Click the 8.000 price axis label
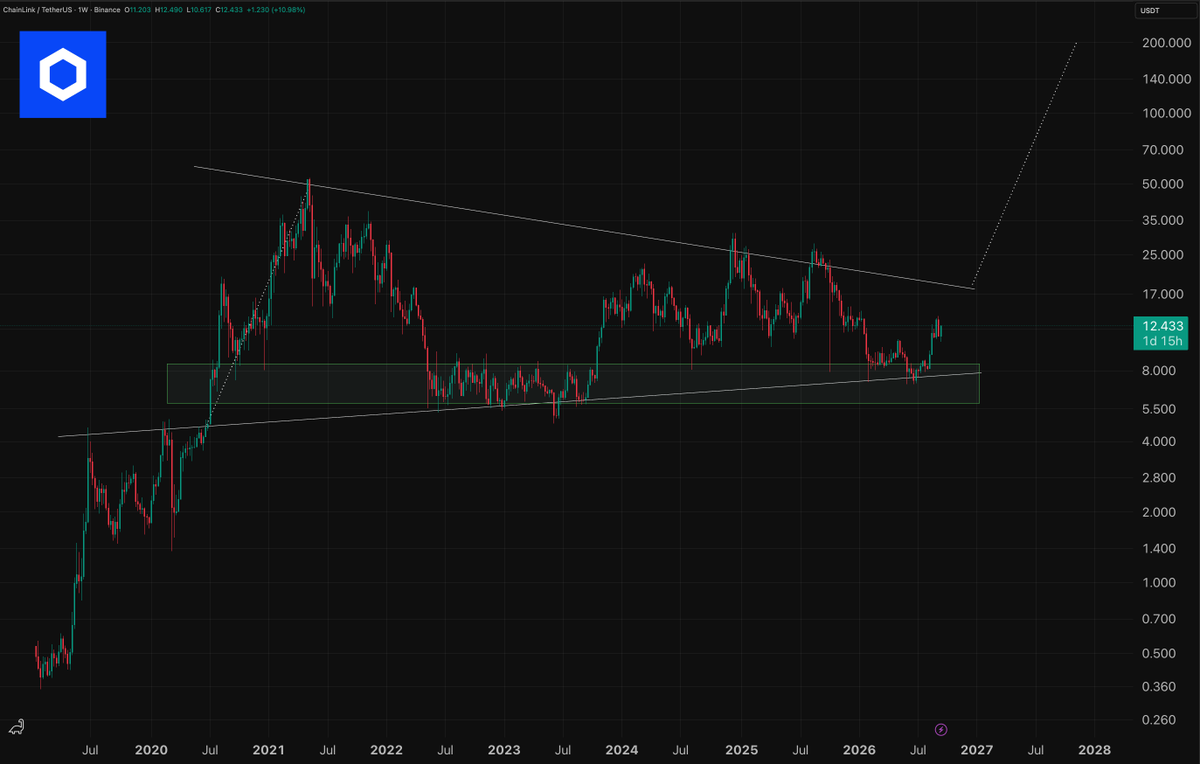1200x764 pixels. pos(1160,371)
